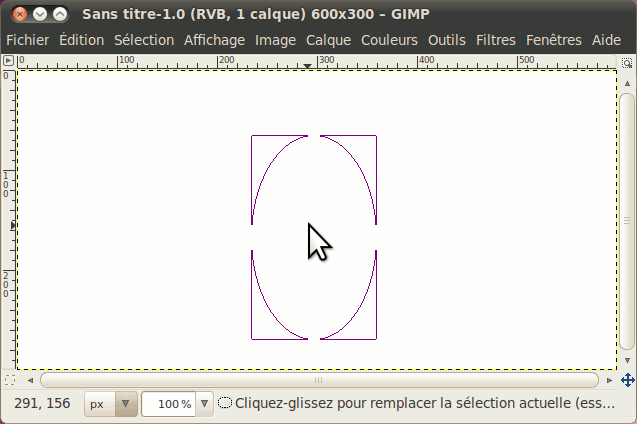This screenshot has width=637, height=424.
Task: Open the Filtres menu
Action: pos(495,40)
